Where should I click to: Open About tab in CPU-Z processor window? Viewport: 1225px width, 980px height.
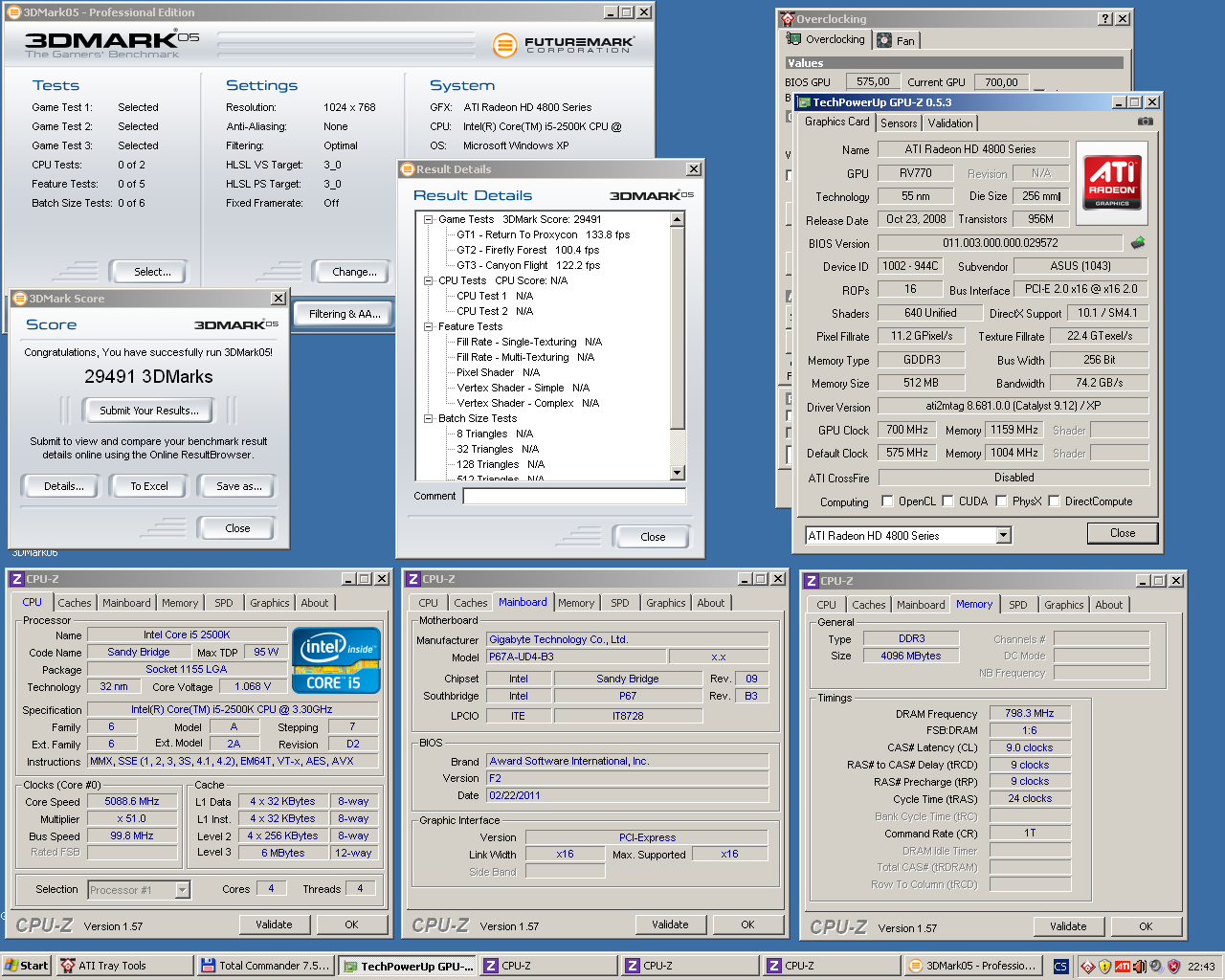[314, 603]
